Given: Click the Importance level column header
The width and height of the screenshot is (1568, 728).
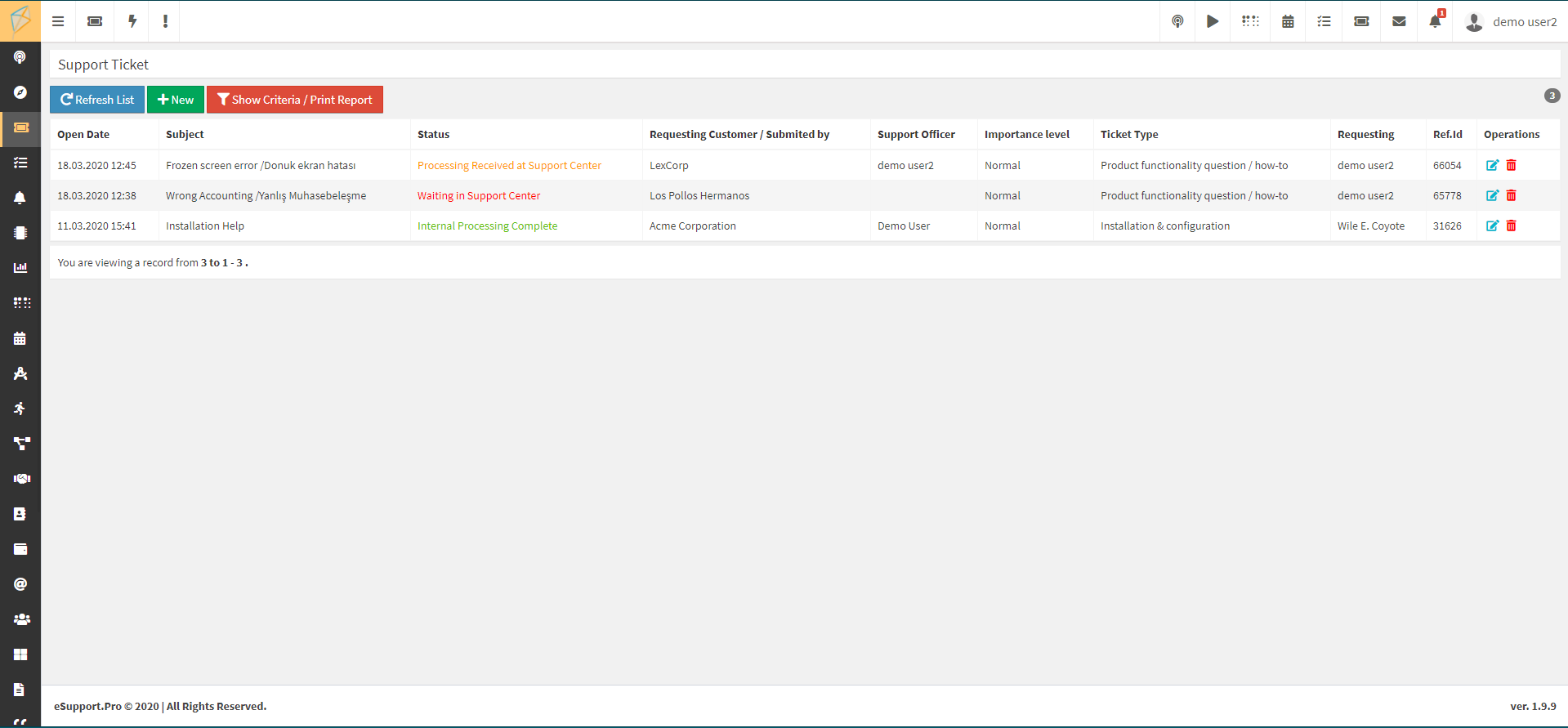Looking at the screenshot, I should click(x=1027, y=135).
